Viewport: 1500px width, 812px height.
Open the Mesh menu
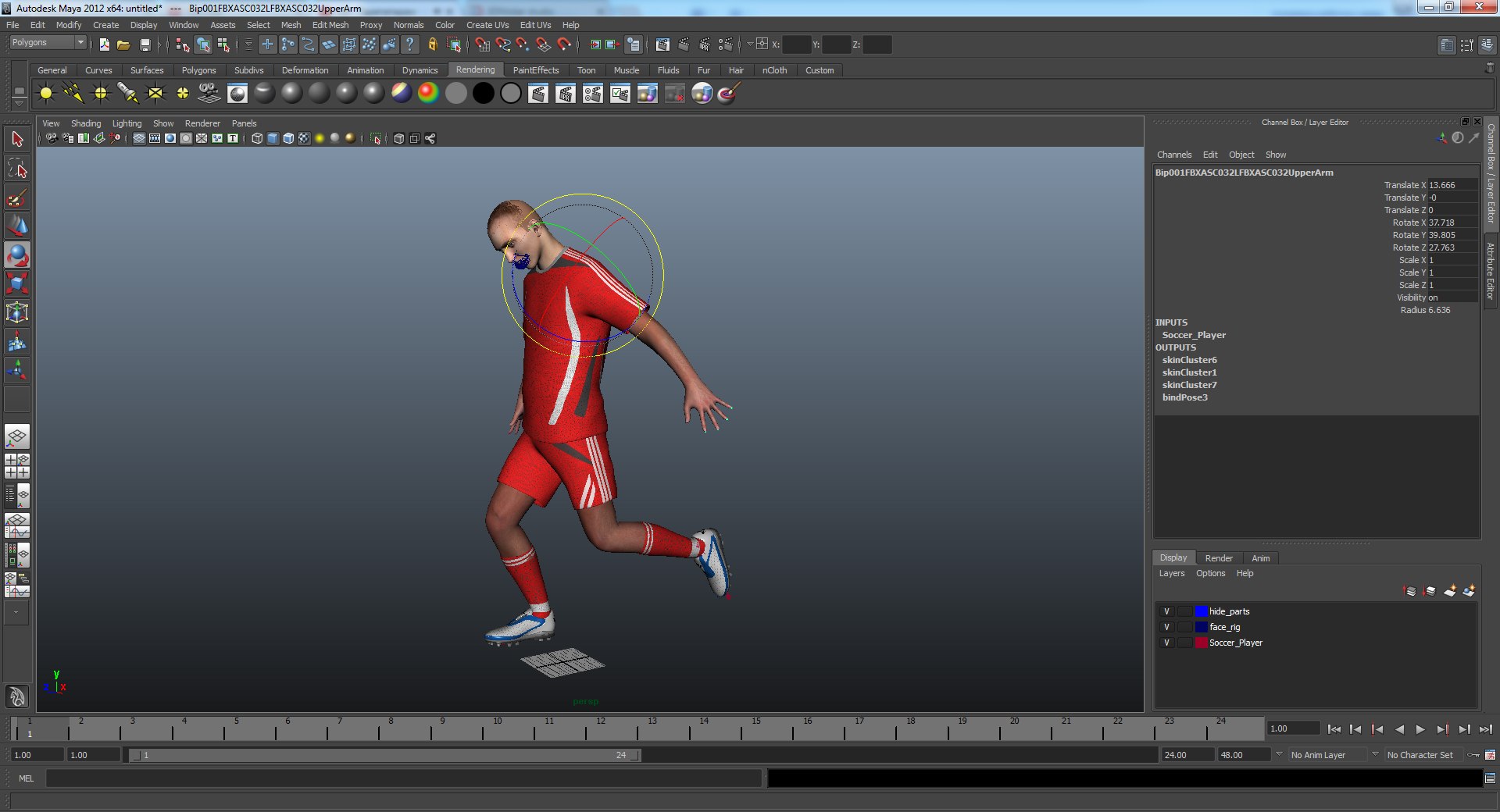click(x=291, y=25)
